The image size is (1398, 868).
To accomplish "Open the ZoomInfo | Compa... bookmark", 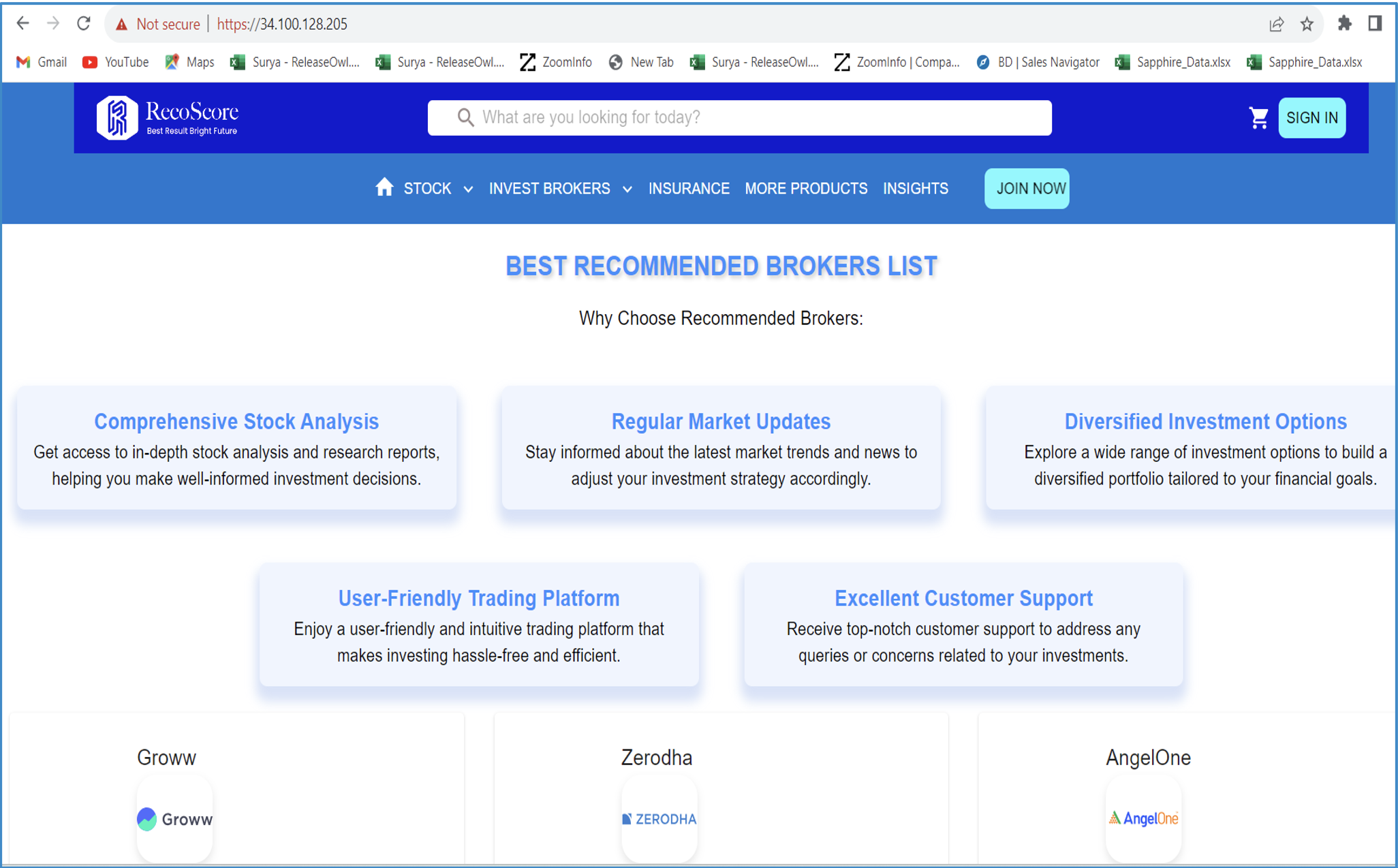I will coord(897,62).
